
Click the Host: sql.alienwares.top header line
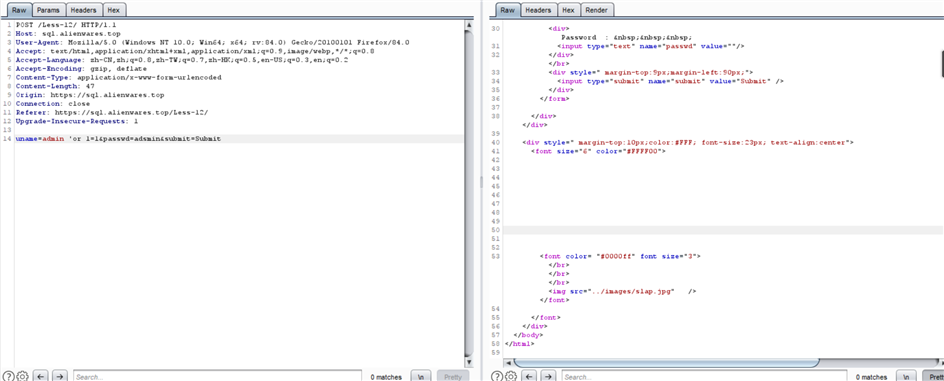[67, 34]
